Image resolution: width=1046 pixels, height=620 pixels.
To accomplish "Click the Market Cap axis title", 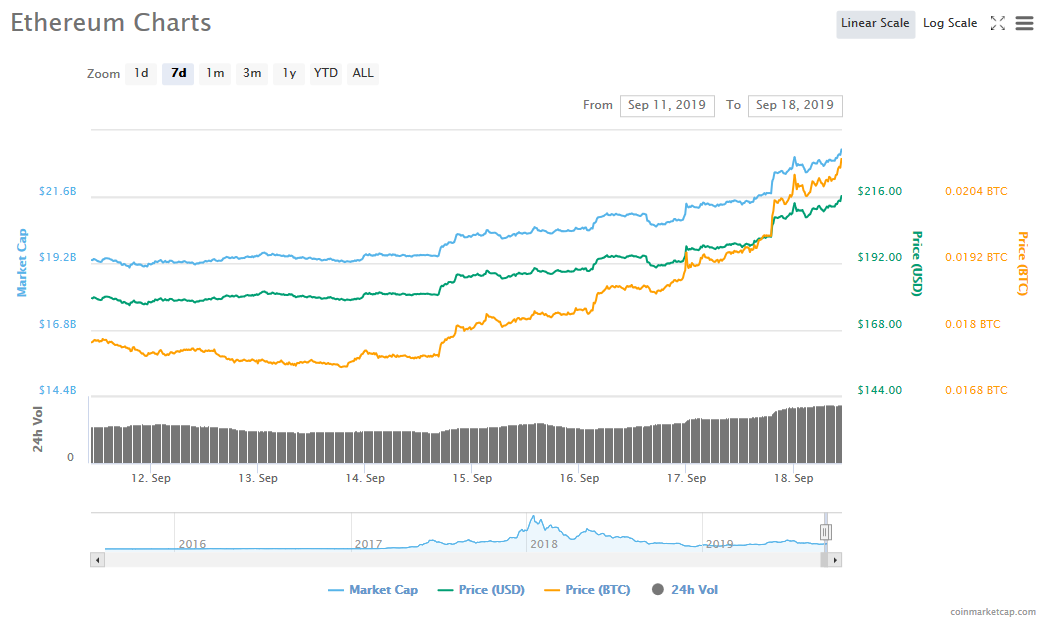I will (22, 262).
